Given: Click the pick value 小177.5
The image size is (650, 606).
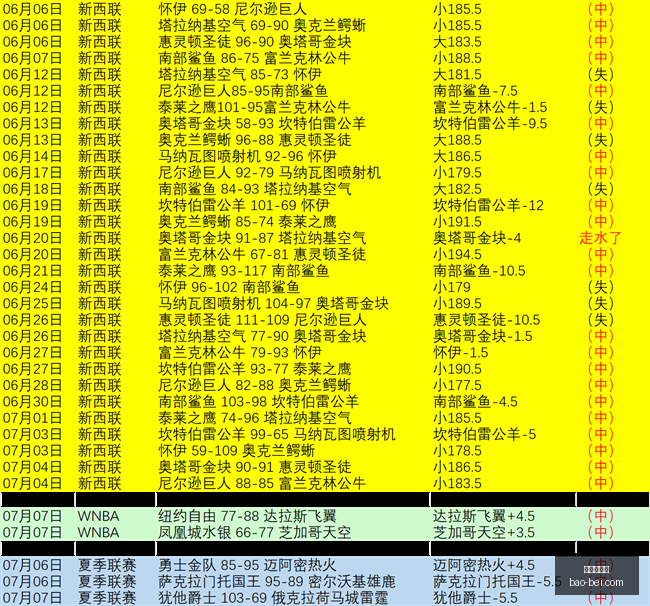Looking at the screenshot, I should (457, 385).
